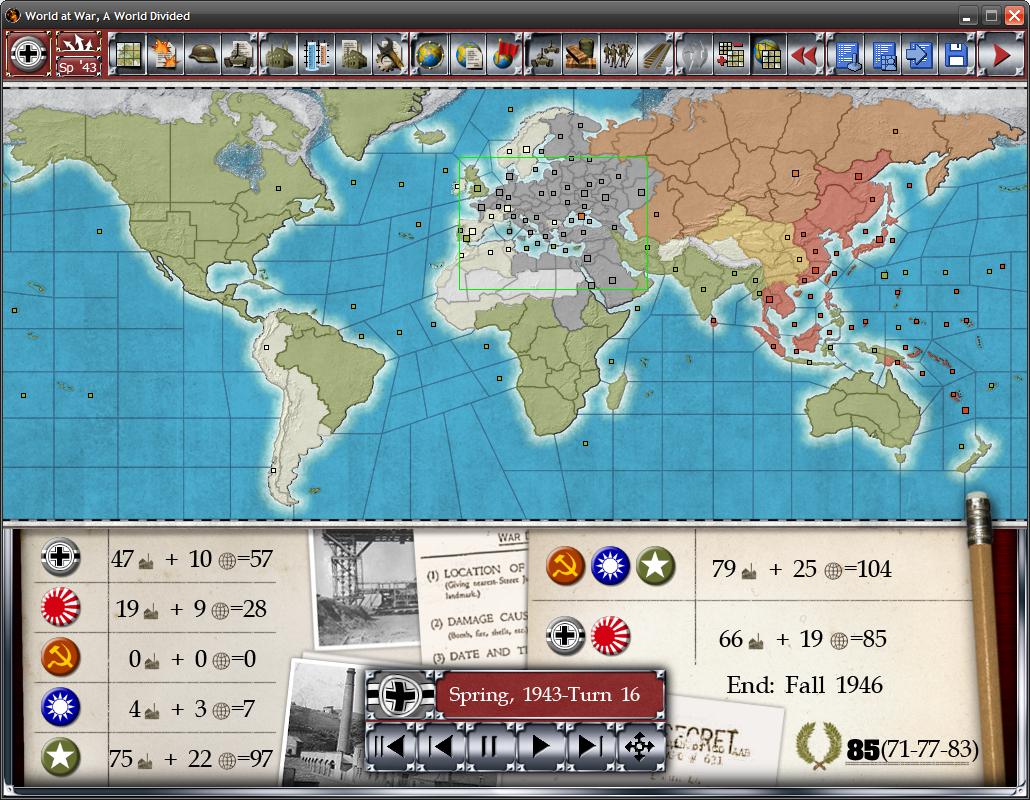Select Soviet hammer and sickle in production list
This screenshot has height=800, width=1030.
coord(60,657)
